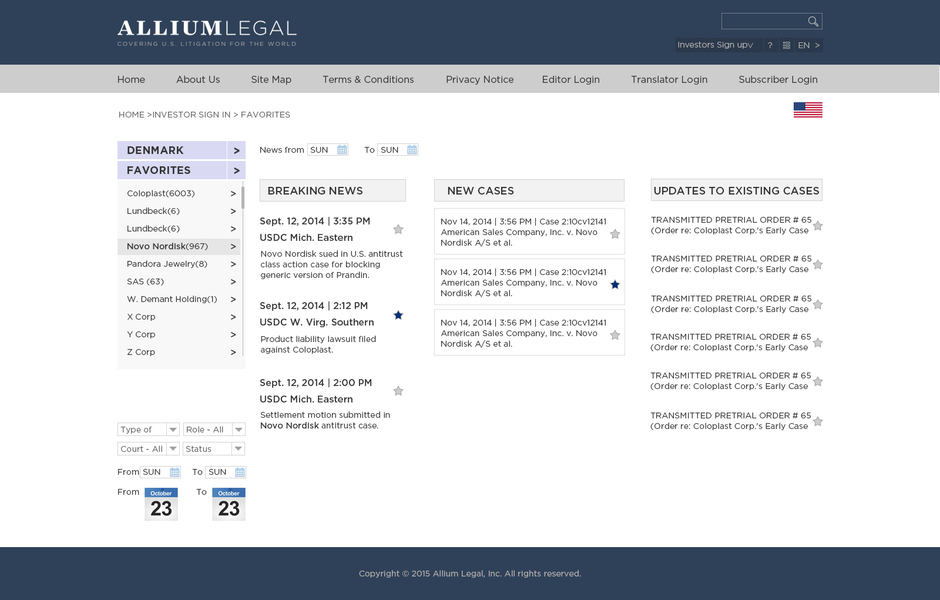Image resolution: width=940 pixels, height=600 pixels.
Task: Star the fifth pretrial order update
Action: tap(818, 382)
